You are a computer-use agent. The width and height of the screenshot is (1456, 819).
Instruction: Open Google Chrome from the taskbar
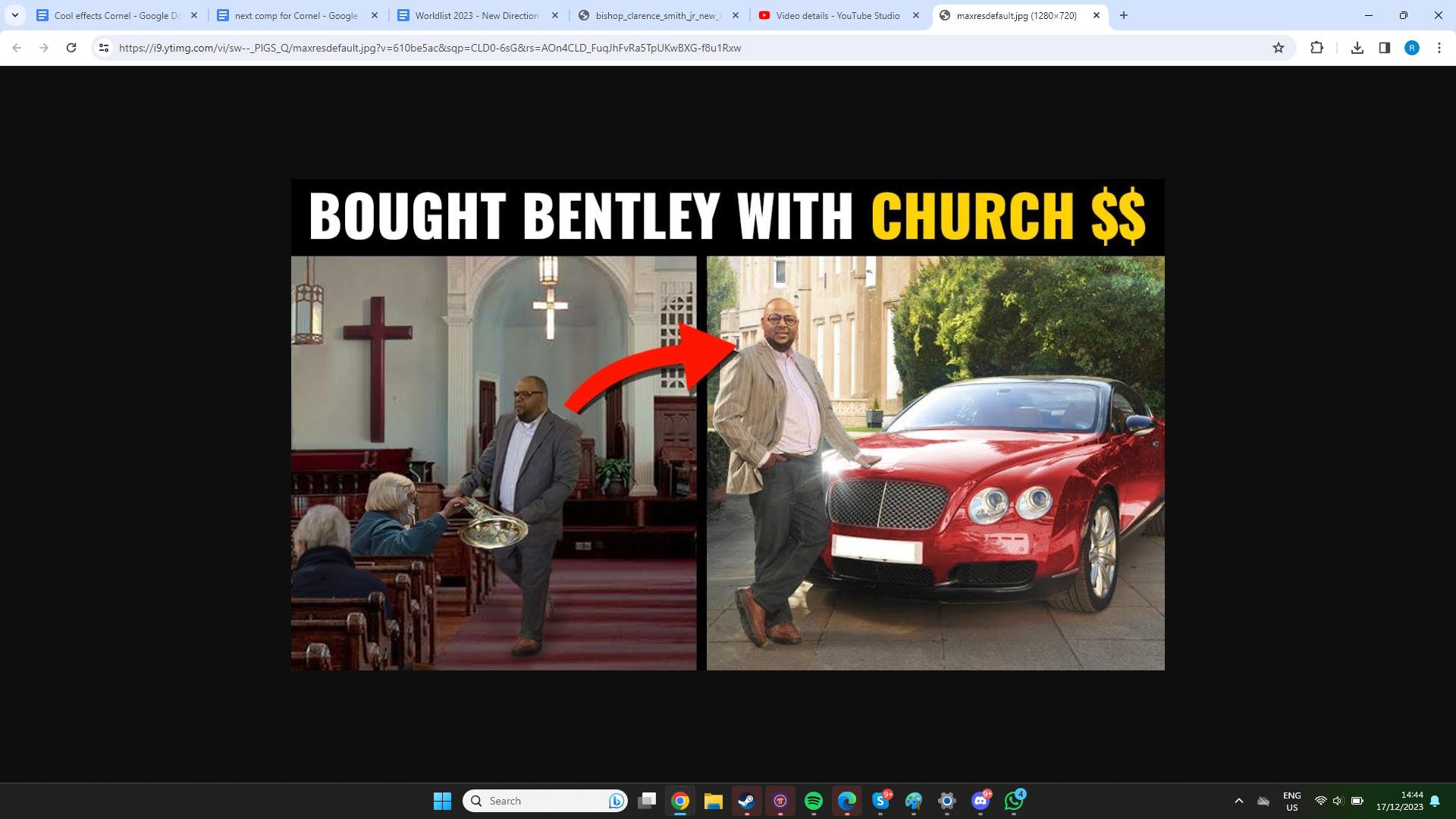point(680,801)
